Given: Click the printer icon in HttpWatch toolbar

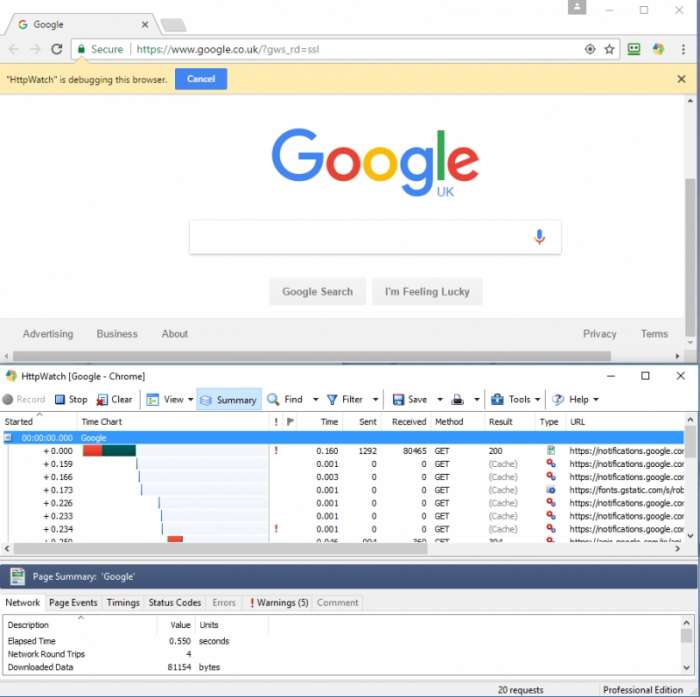Looking at the screenshot, I should (x=458, y=399).
